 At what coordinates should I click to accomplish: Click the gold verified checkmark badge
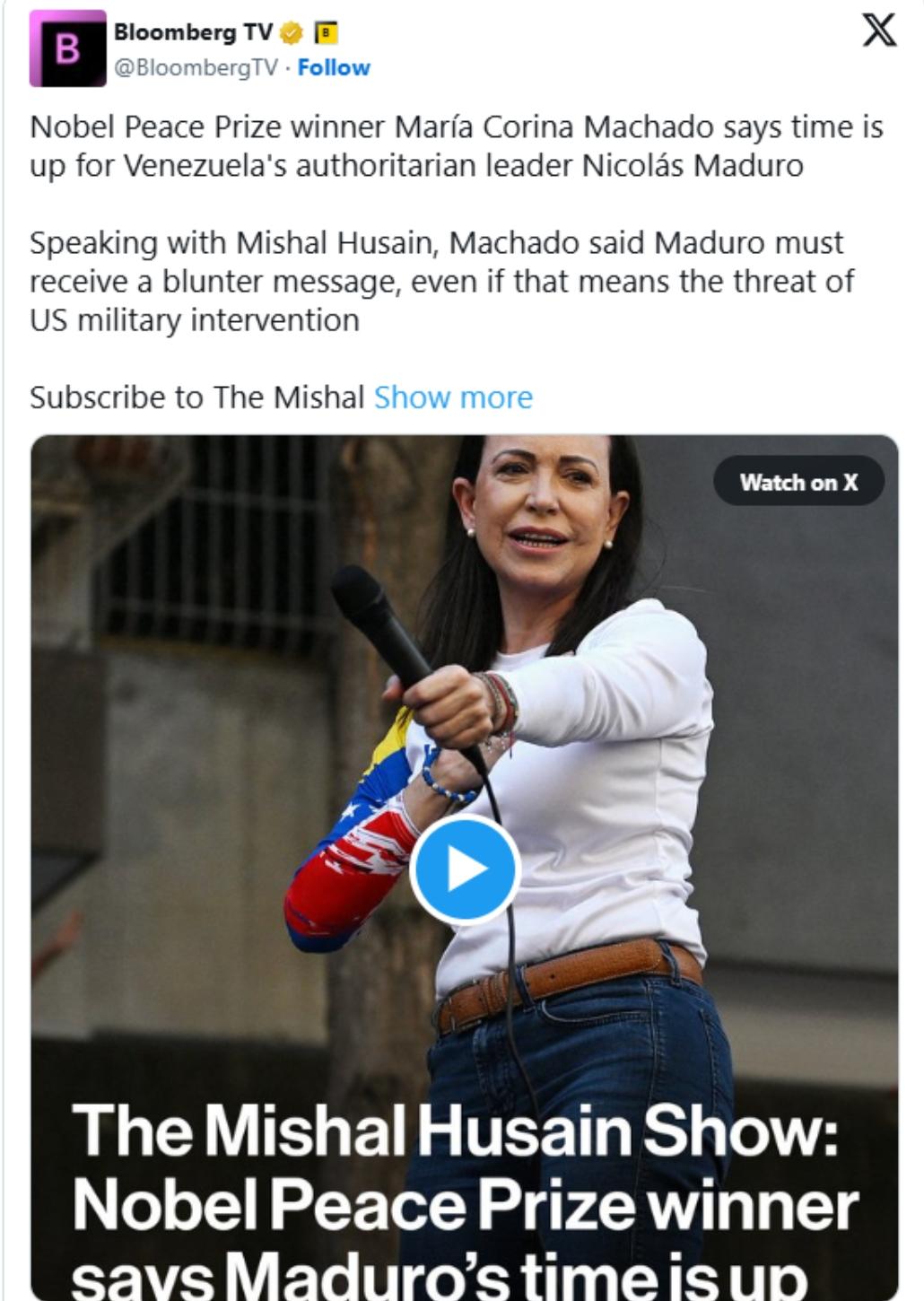pos(292,34)
